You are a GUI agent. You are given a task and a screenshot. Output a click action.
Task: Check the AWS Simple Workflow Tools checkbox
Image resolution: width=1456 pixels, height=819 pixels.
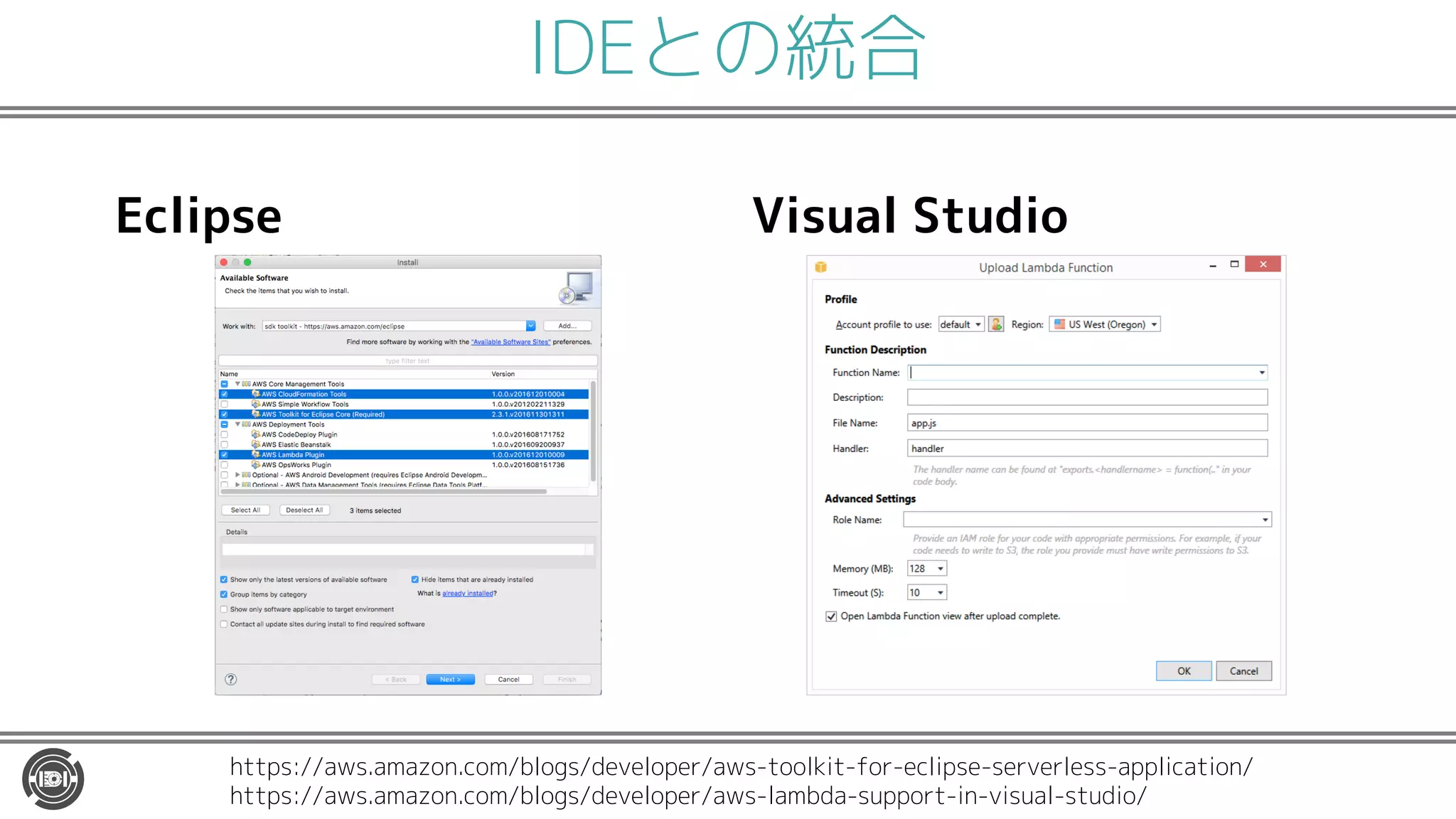click(x=224, y=404)
